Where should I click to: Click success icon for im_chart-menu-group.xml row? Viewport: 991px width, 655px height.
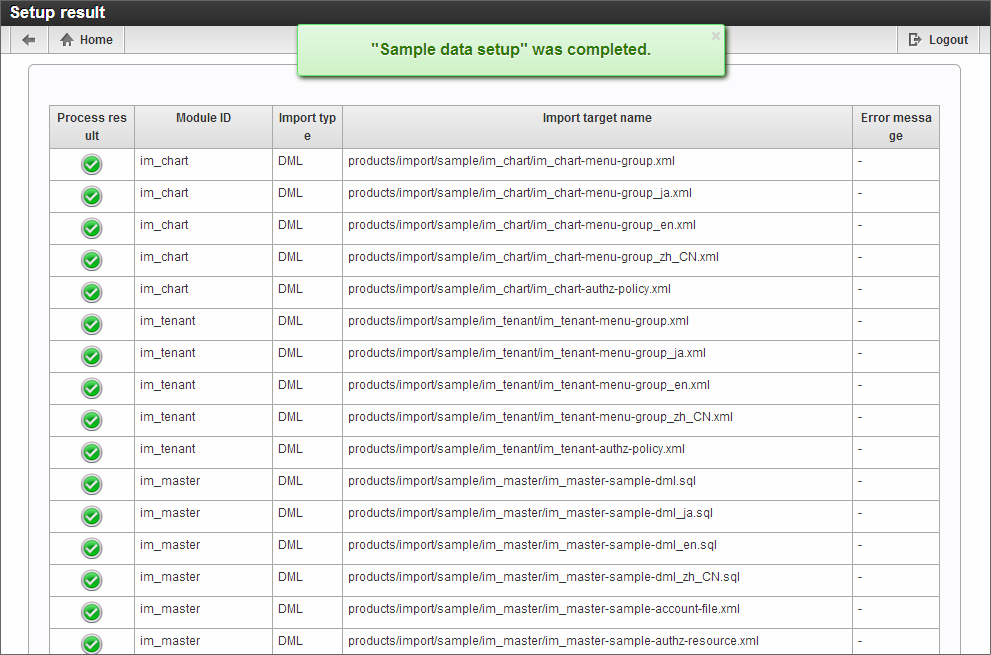pyautogui.click(x=92, y=164)
